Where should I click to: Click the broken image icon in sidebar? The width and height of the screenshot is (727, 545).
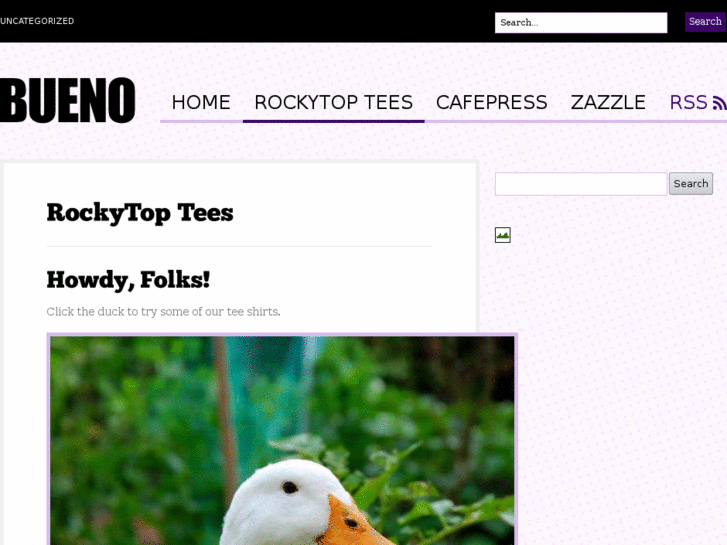pos(503,235)
